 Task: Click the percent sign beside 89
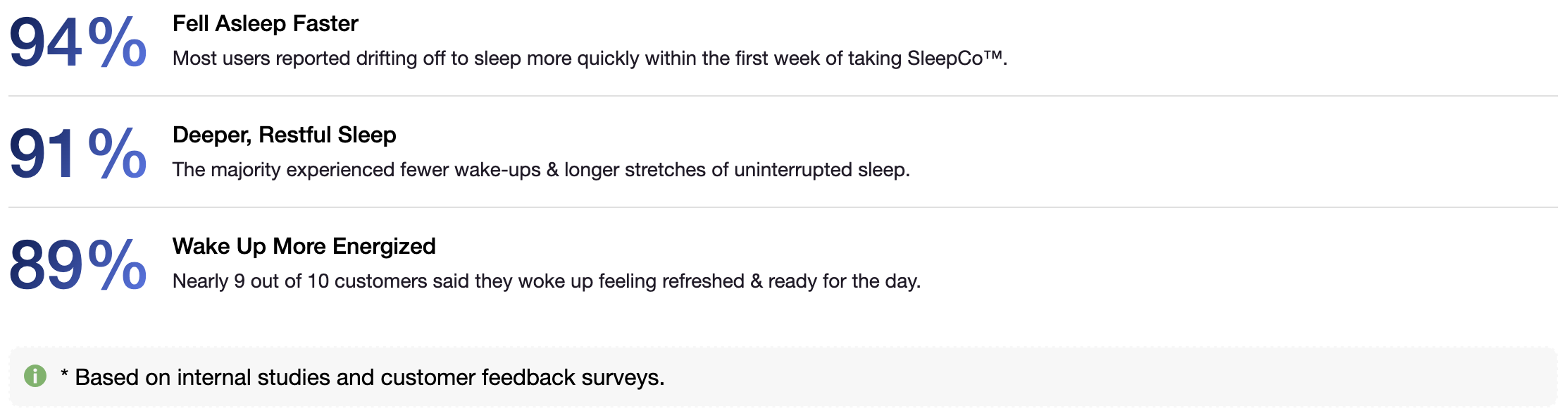tap(117, 264)
